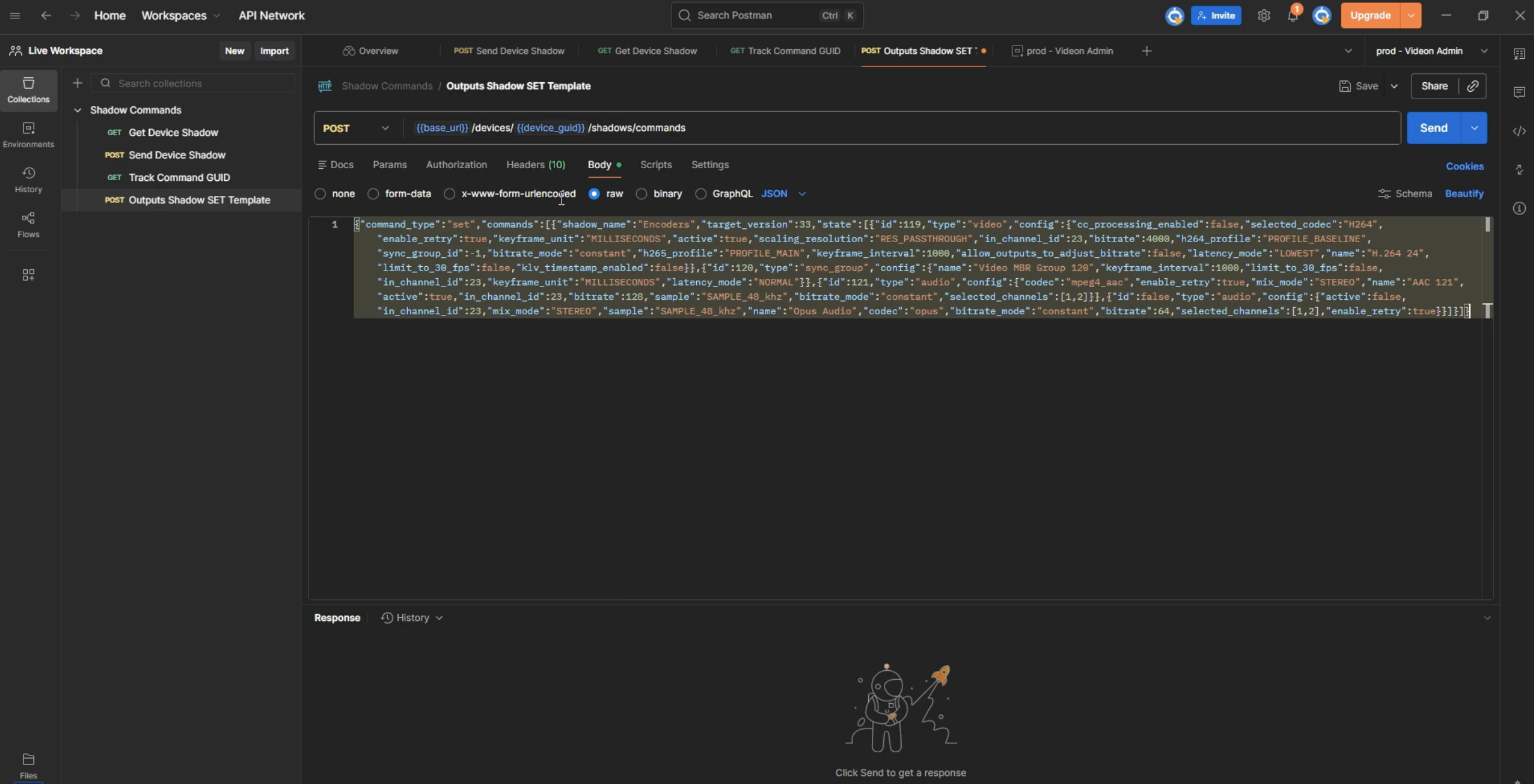Screen dimensions: 1534x784
Task: Click the Search Postman field
Action: 766,15
